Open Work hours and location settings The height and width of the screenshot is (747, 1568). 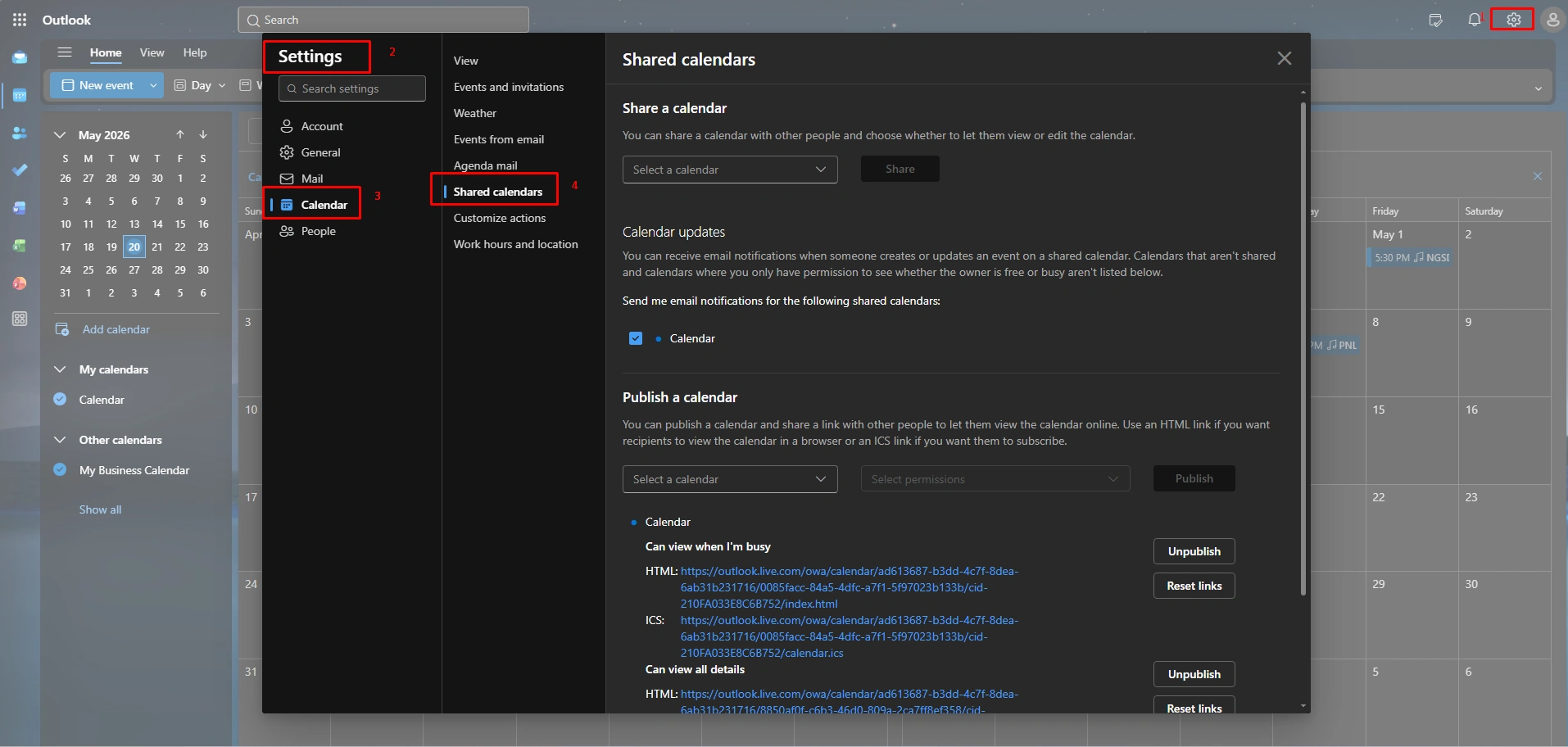pos(516,244)
